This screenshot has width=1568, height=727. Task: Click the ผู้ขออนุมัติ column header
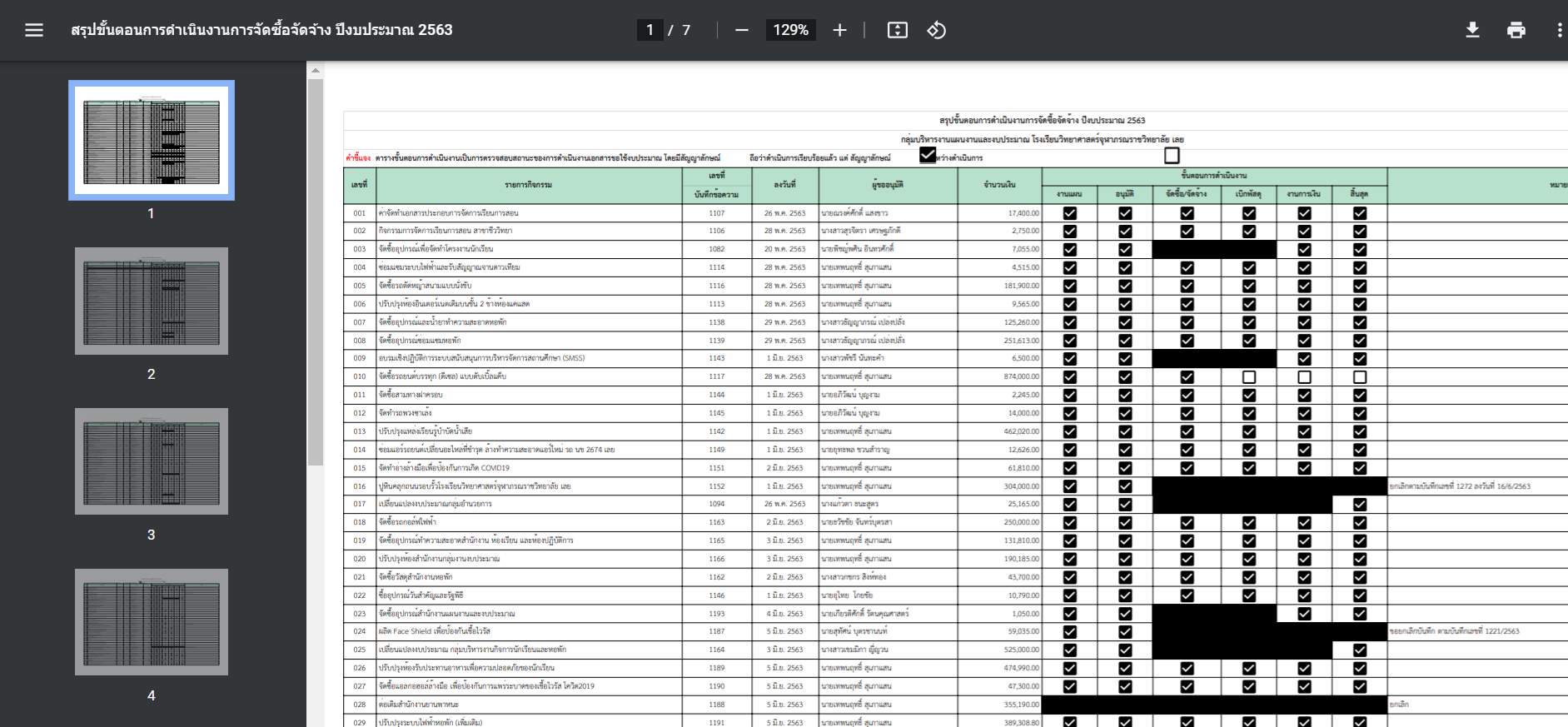888,185
